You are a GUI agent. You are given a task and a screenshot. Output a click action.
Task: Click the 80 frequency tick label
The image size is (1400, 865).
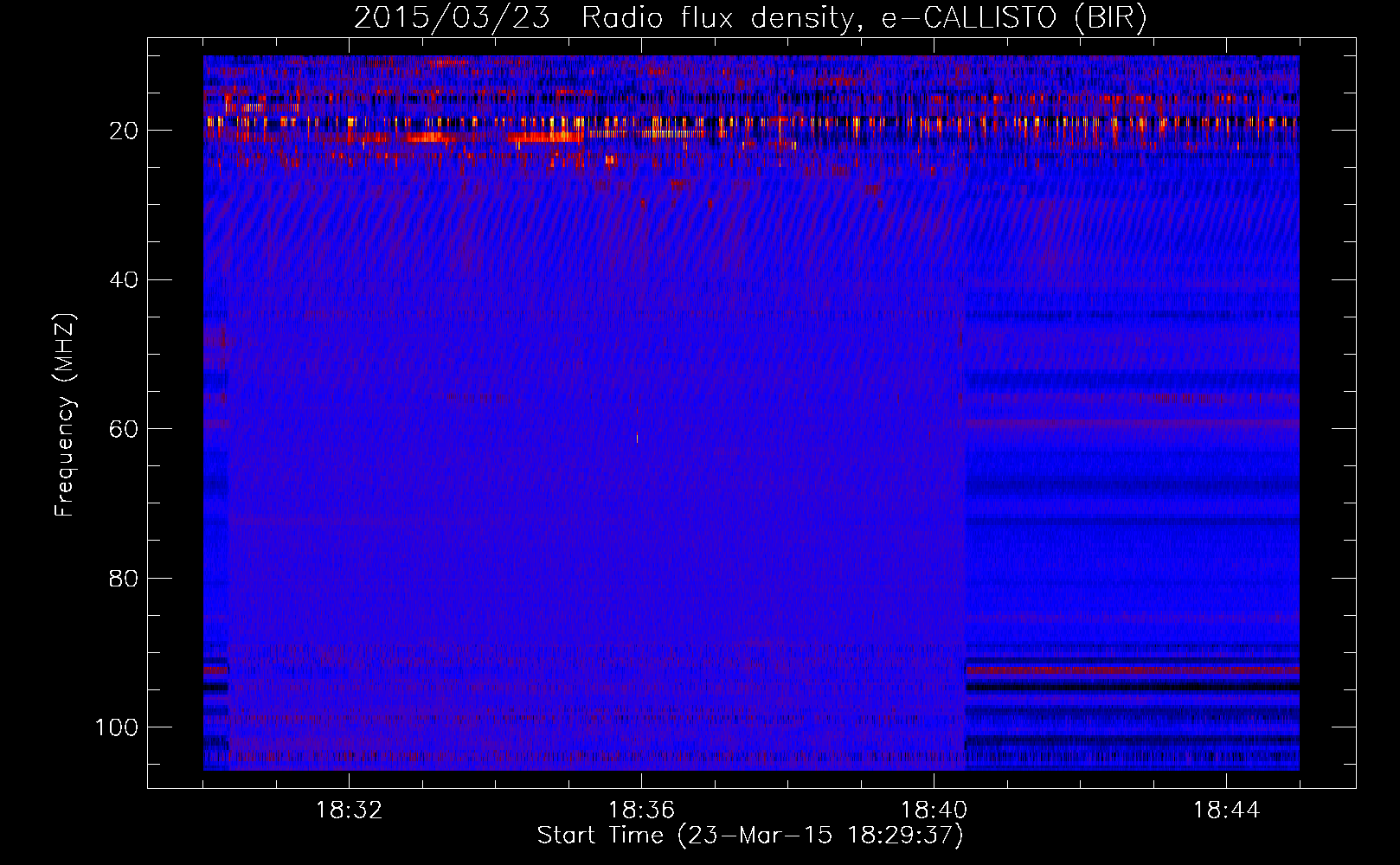124,578
